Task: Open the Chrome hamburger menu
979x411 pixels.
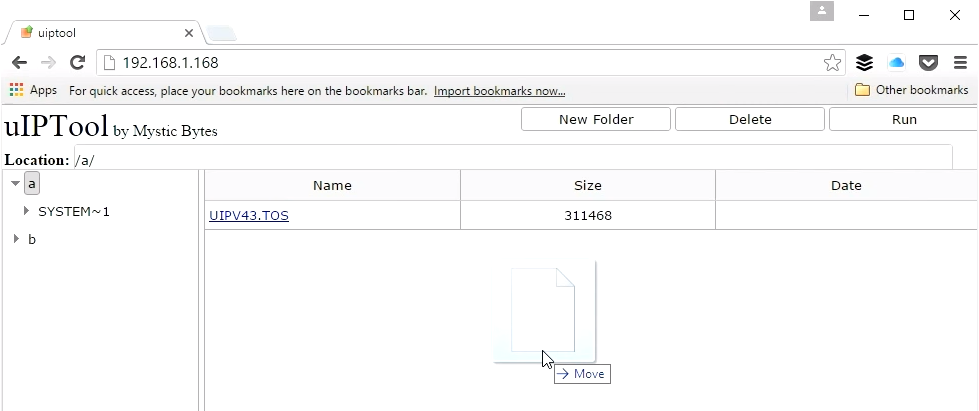Action: tap(960, 62)
